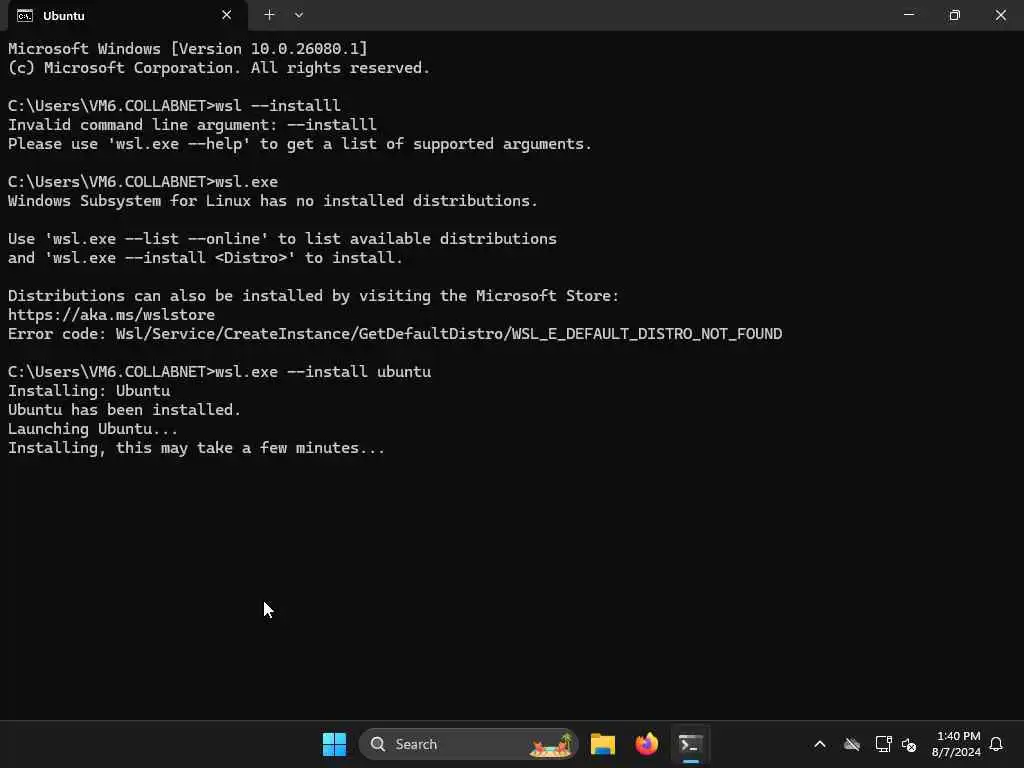Click the terminal icon in the Ubuntu tab
Image resolution: width=1024 pixels, height=768 pixels.
(25, 16)
